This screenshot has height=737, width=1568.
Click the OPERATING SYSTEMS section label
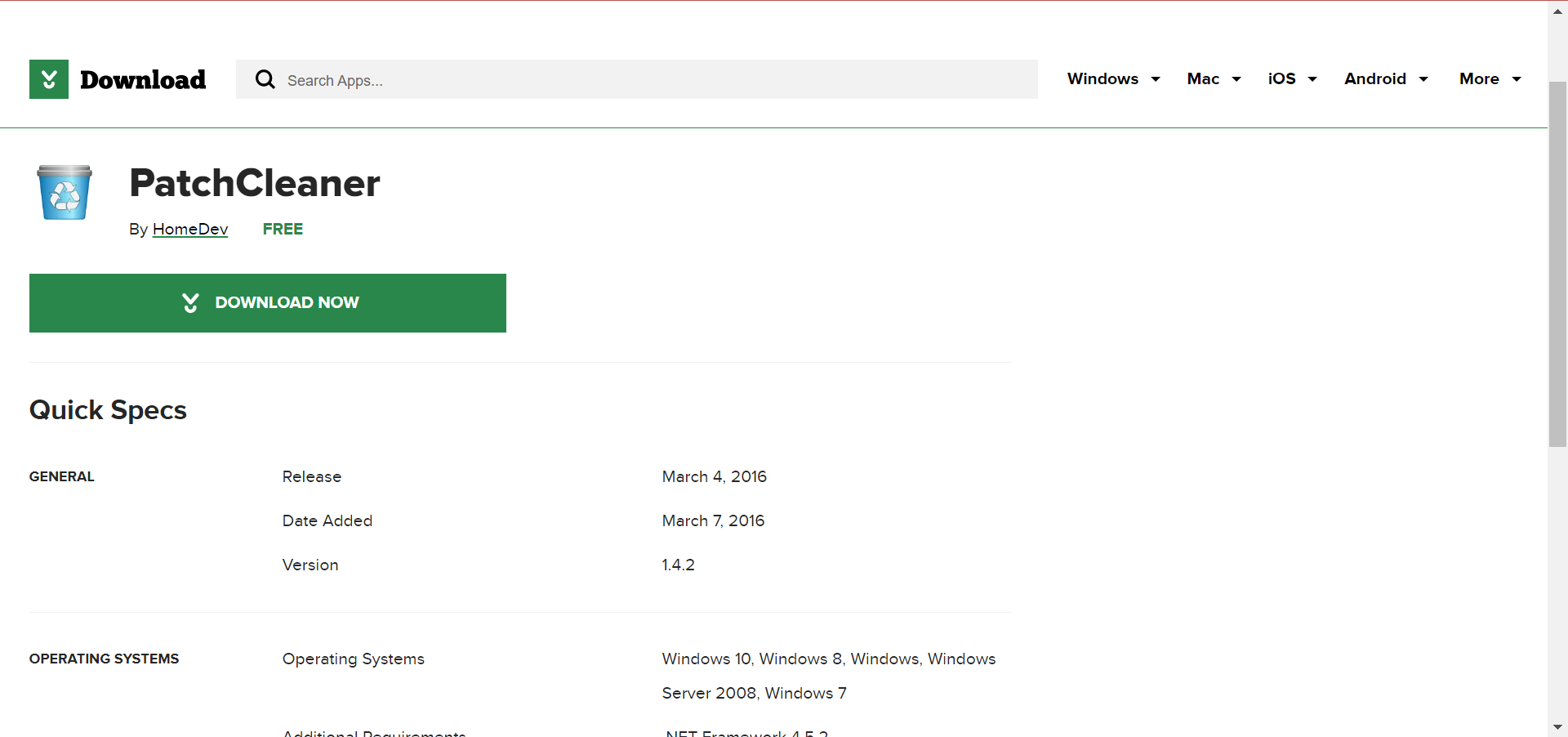[105, 659]
